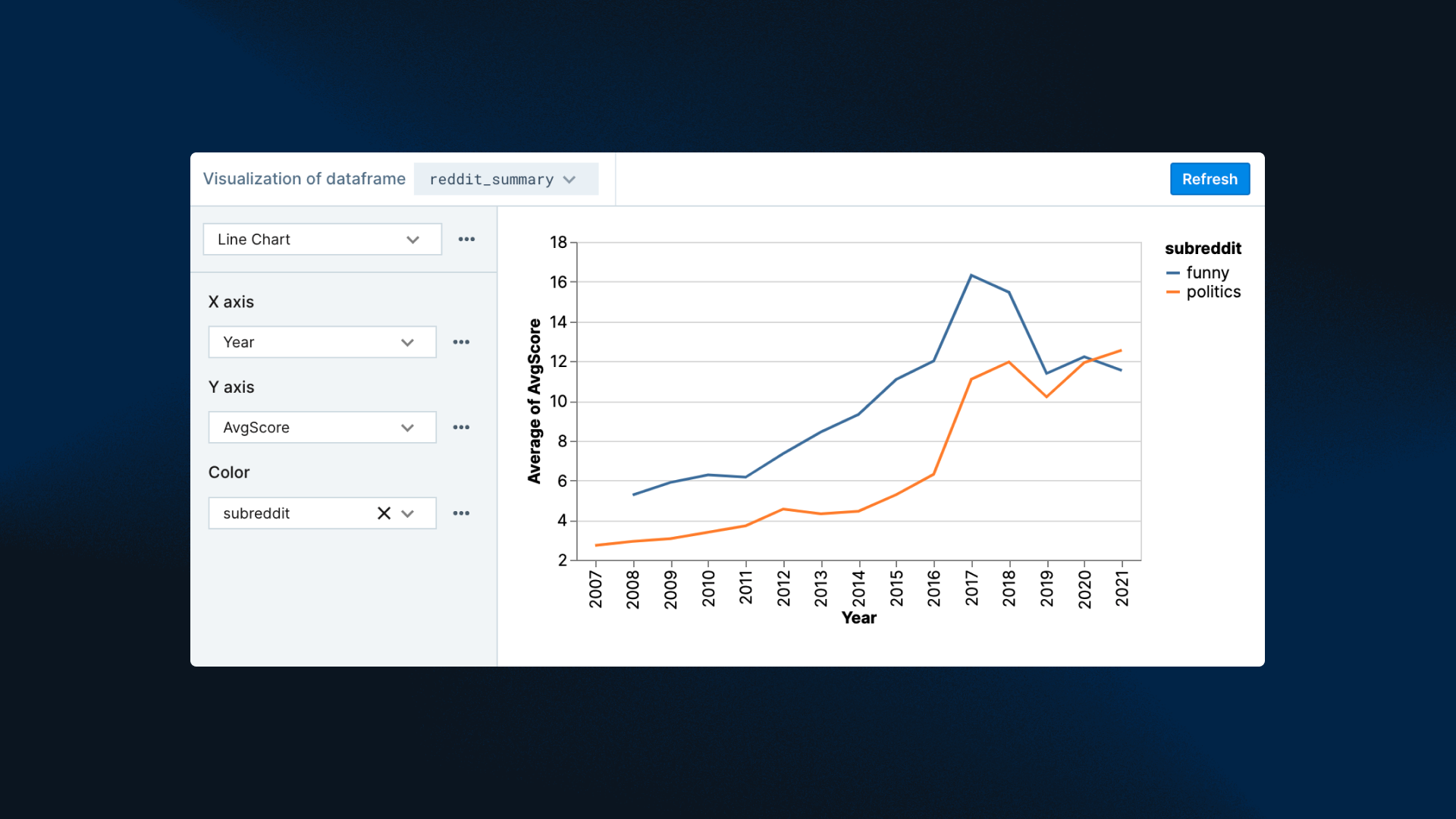This screenshot has width=1456, height=819.
Task: Click the Refresh button
Action: [1210, 179]
